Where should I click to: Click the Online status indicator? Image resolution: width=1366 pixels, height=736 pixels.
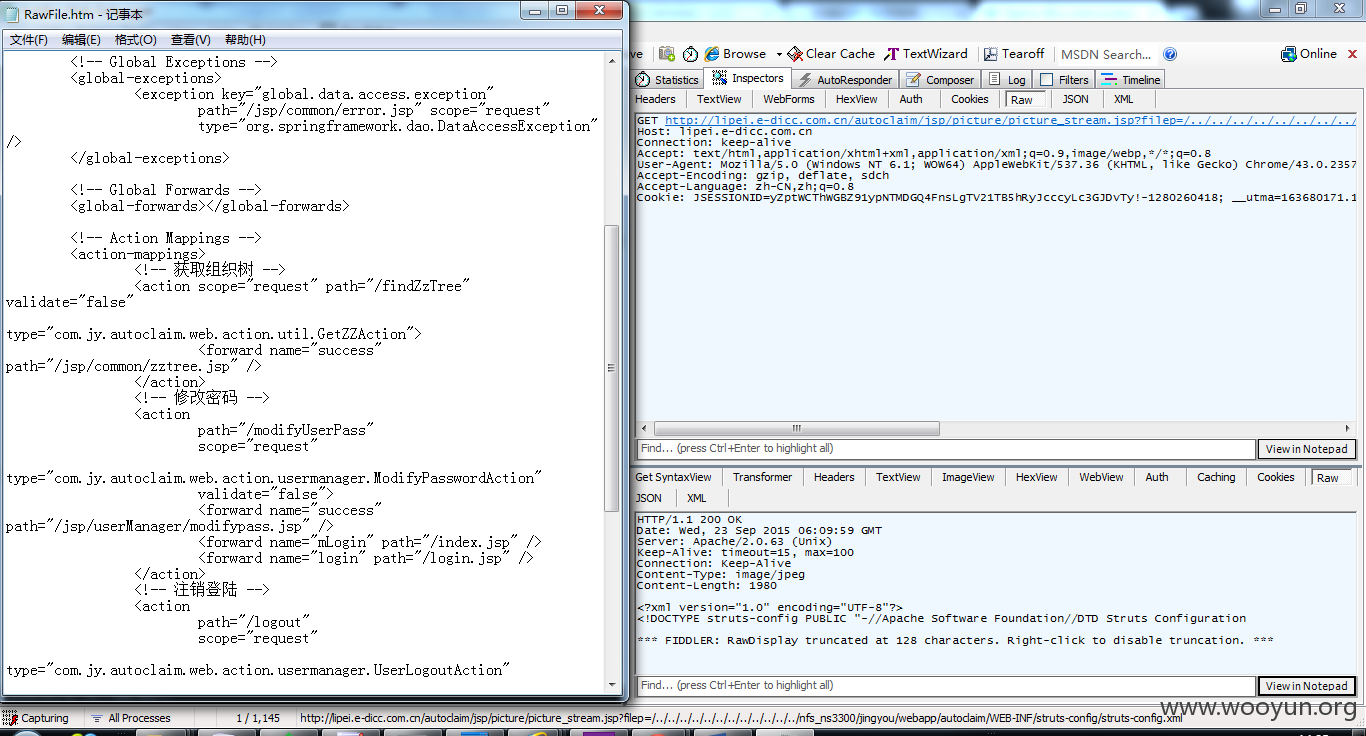coord(1309,54)
